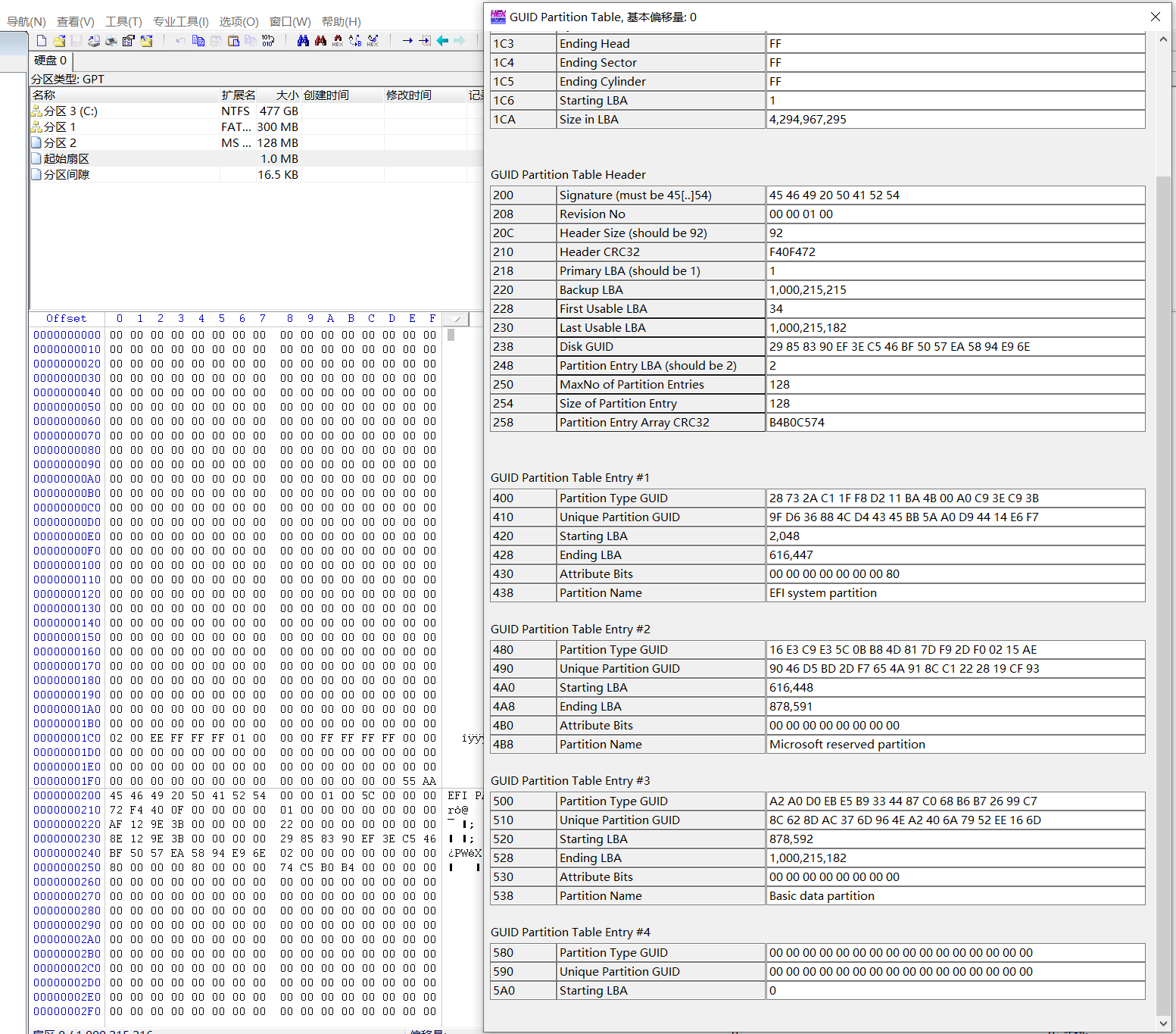Click the dialog scrollbar down arrow
The width and height of the screenshot is (1176, 1034).
point(1164,1023)
